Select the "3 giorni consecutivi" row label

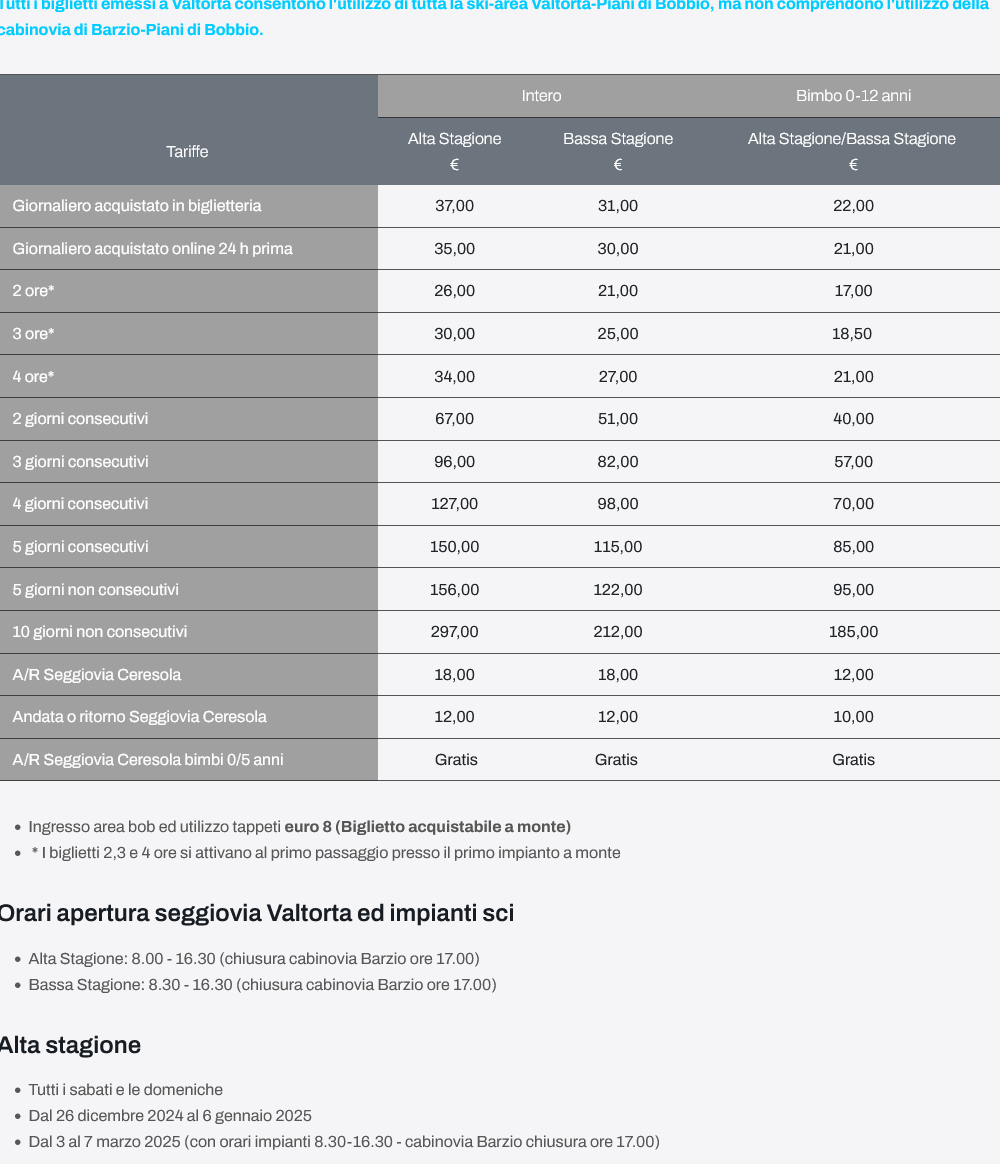point(80,462)
